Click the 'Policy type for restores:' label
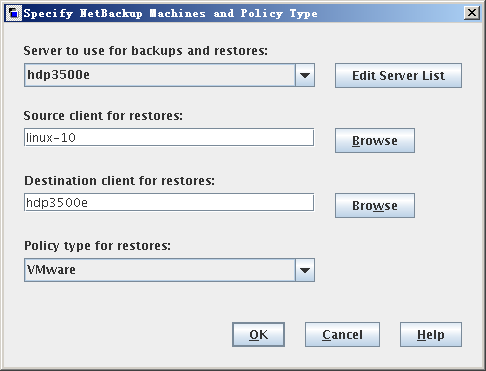This screenshot has height=371, width=486. point(97,246)
